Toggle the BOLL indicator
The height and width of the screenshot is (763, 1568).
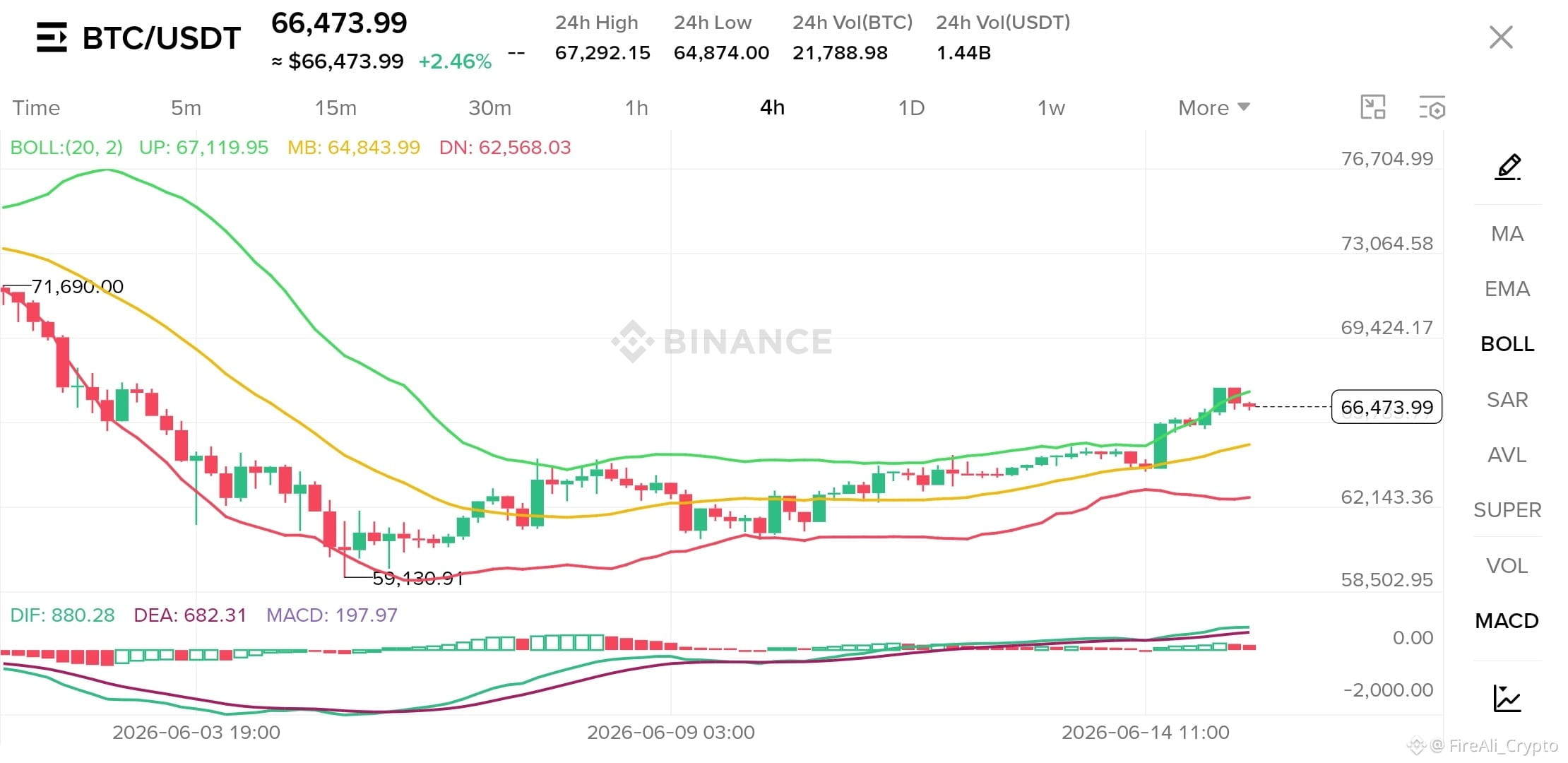pos(1507,344)
